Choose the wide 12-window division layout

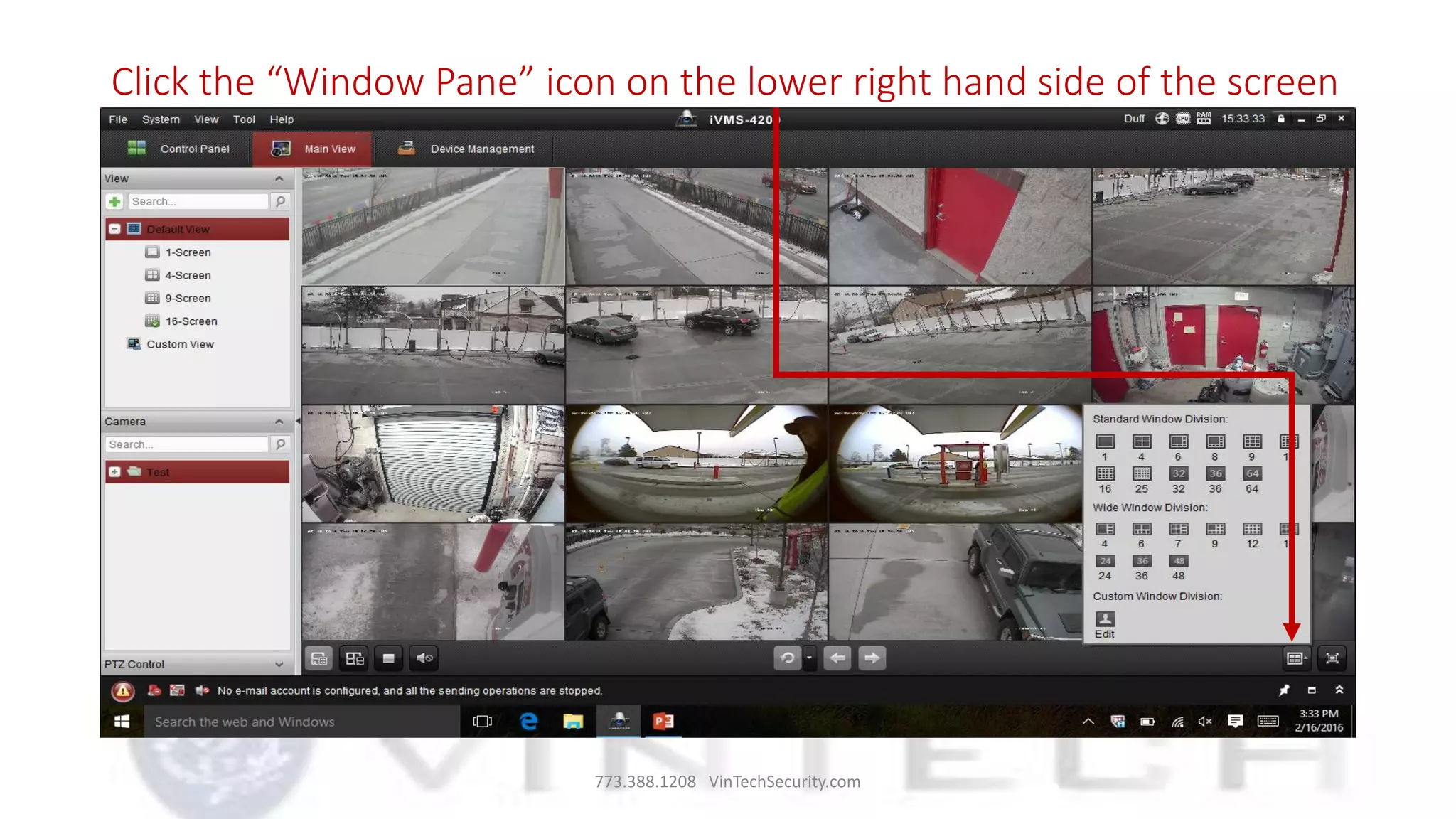[1252, 529]
